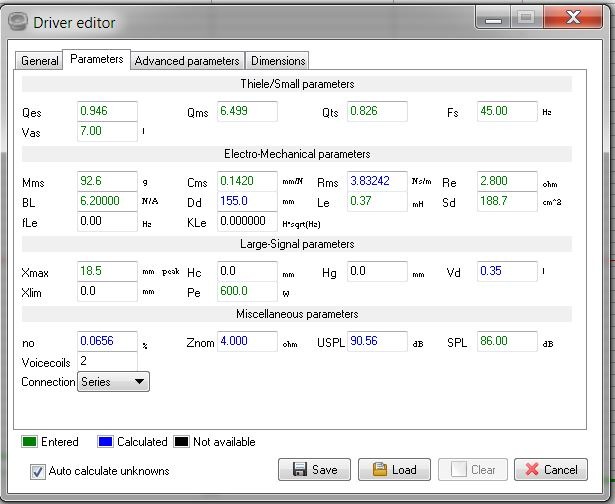Screen dimensions: 615x504
Task: Click the USPL field showing 90.56
Action: [377, 341]
